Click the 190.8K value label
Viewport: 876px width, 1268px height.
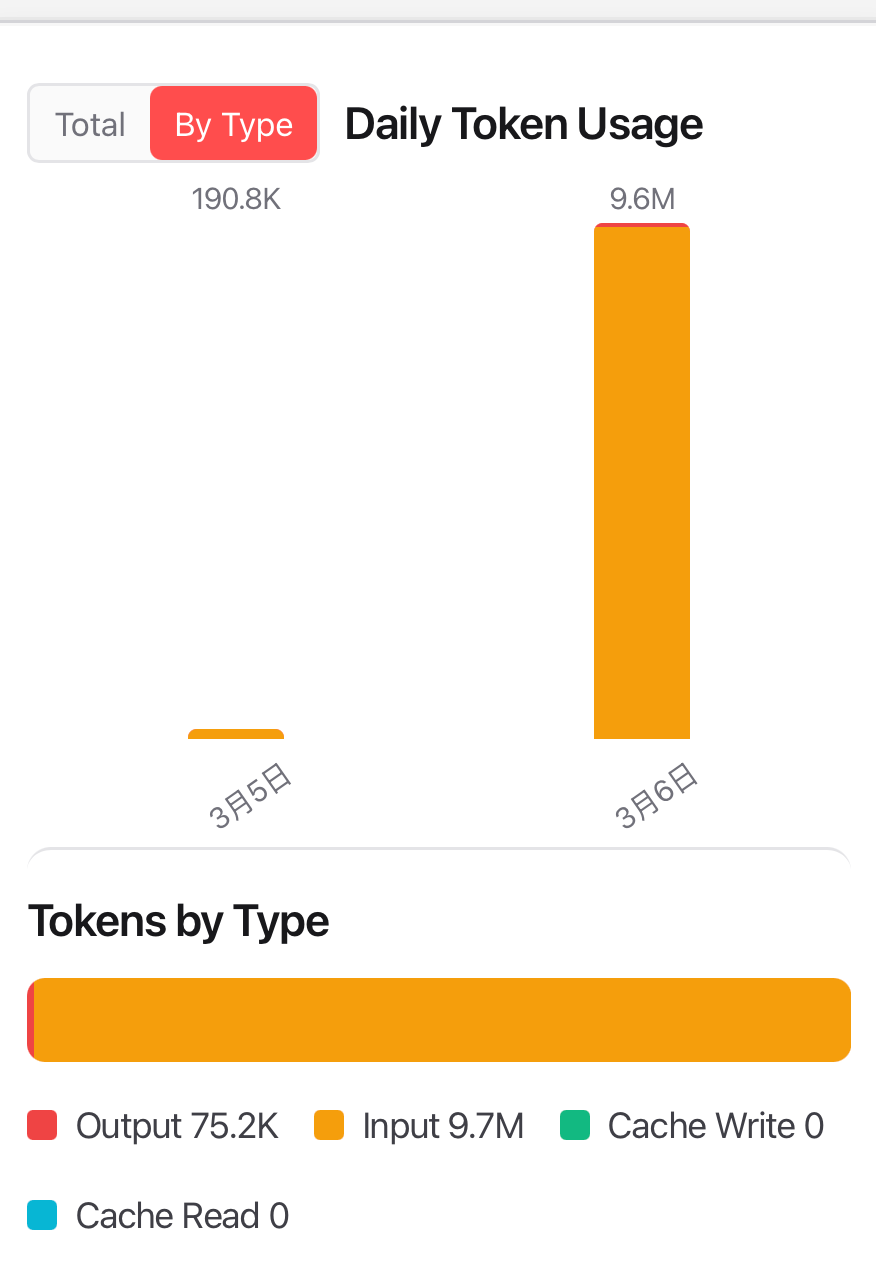pyautogui.click(x=236, y=199)
